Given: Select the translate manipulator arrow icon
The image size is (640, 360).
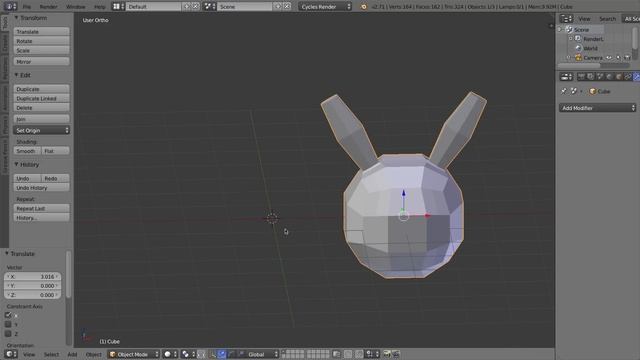Looking at the screenshot, I should pos(222,354).
